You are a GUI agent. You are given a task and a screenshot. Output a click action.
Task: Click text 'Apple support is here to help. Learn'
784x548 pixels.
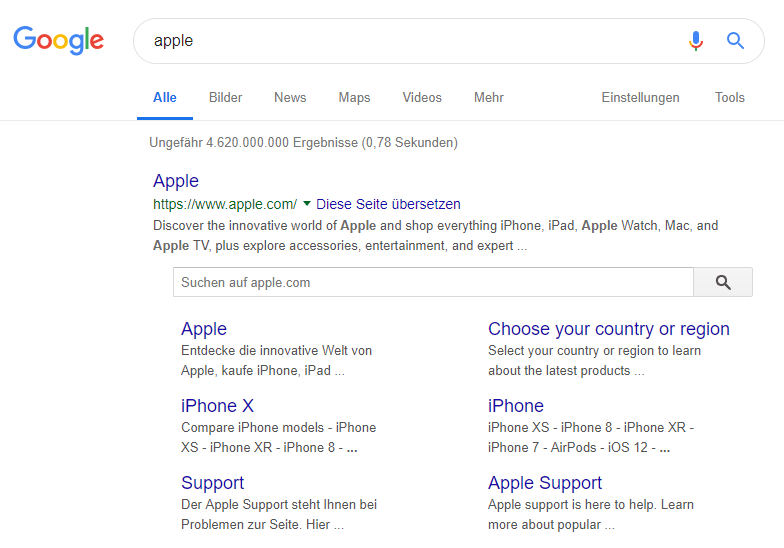click(x=591, y=504)
